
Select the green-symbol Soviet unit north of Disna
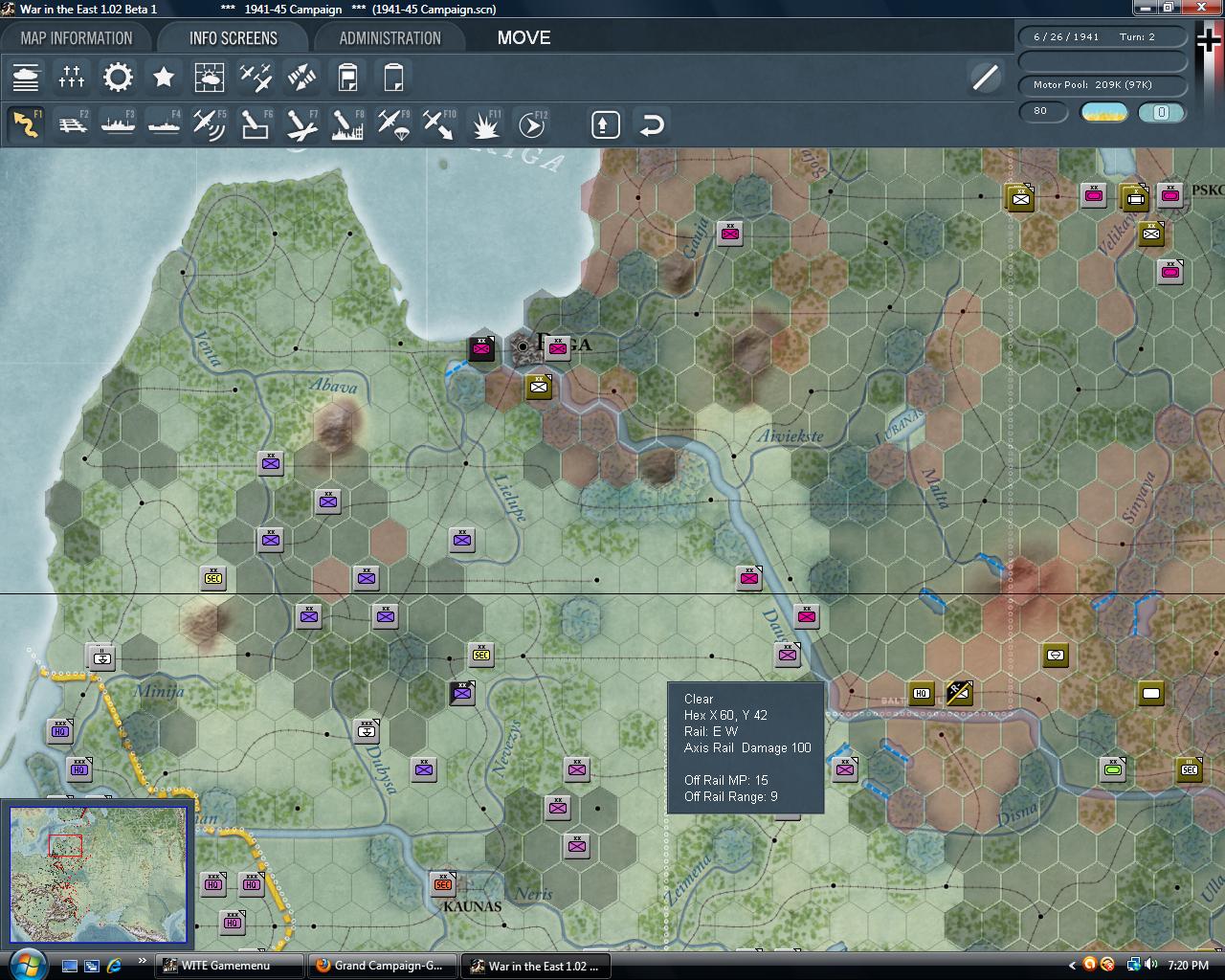point(1112,768)
